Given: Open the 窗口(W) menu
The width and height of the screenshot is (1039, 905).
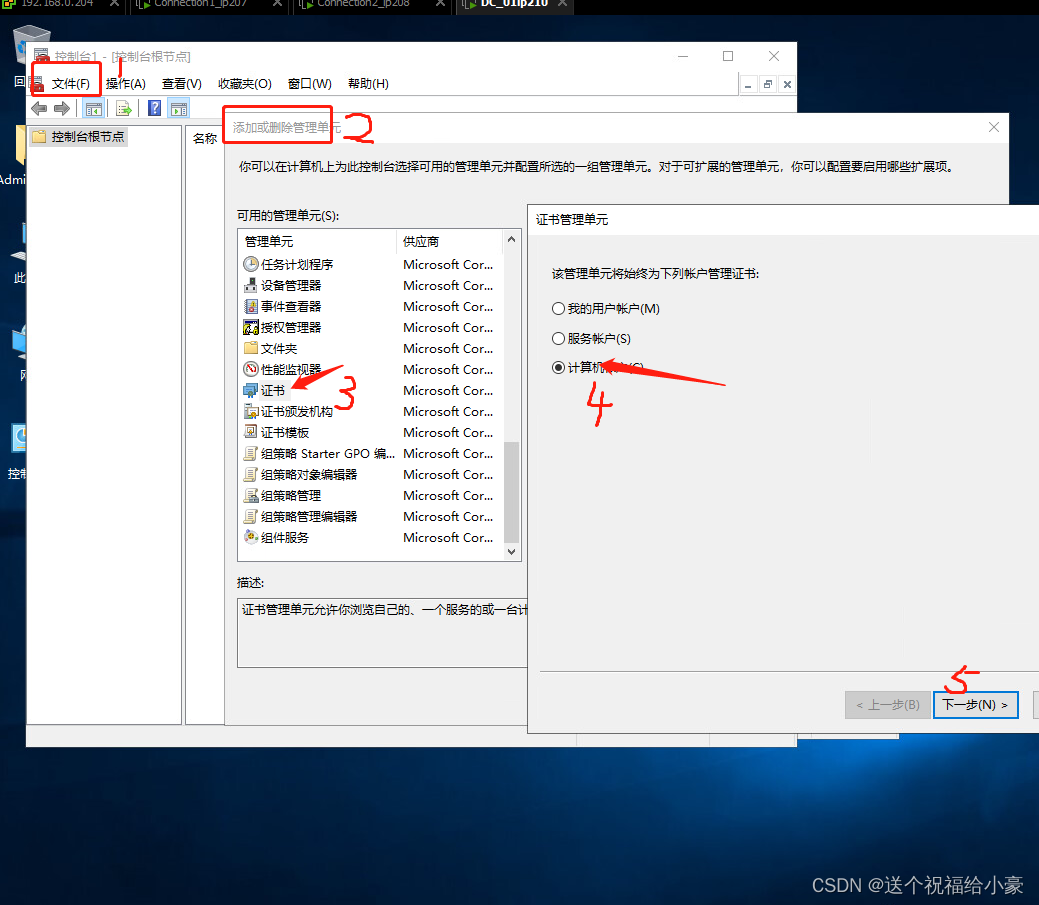Looking at the screenshot, I should 309,84.
